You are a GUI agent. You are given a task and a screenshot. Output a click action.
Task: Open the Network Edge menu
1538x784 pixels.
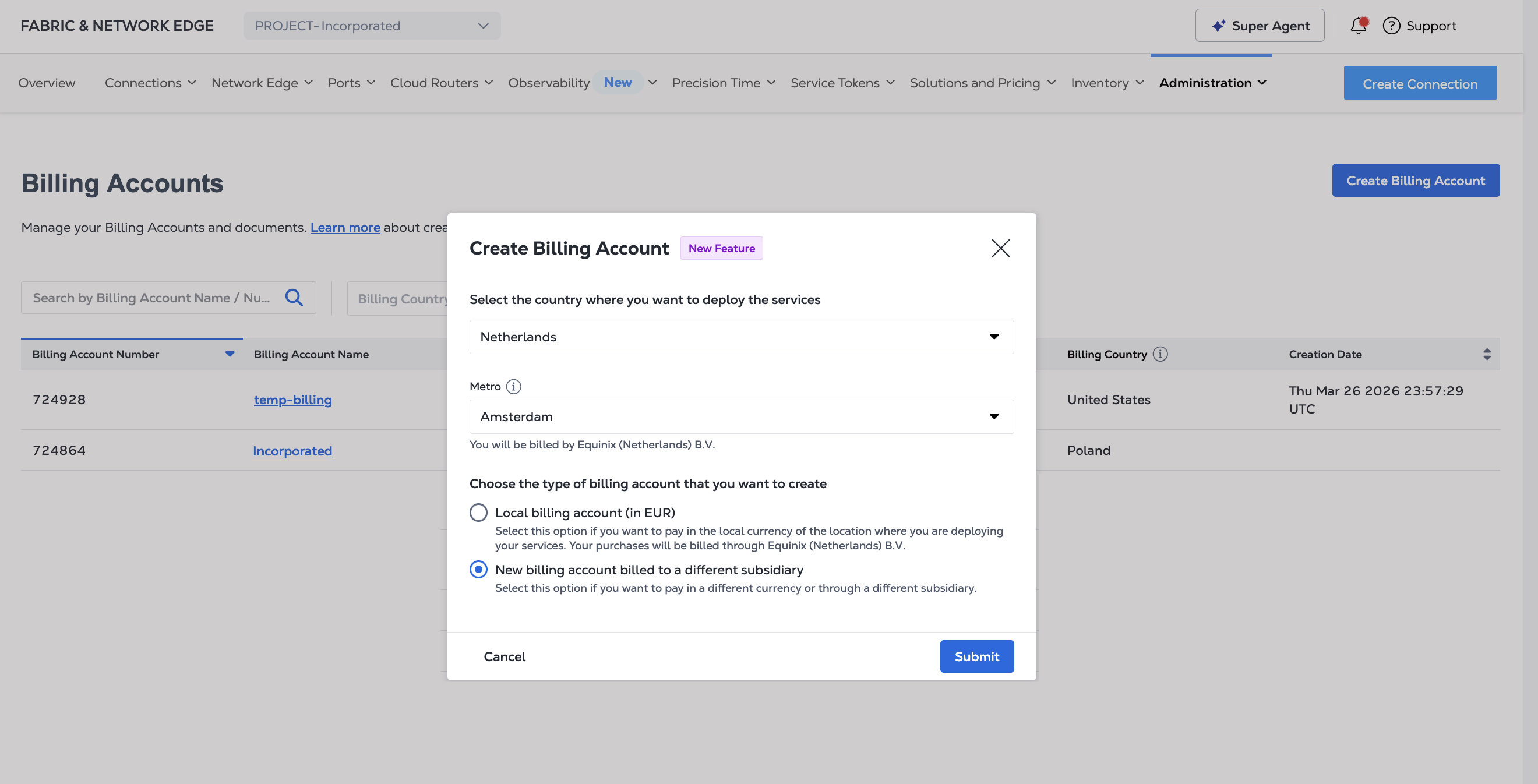[262, 83]
